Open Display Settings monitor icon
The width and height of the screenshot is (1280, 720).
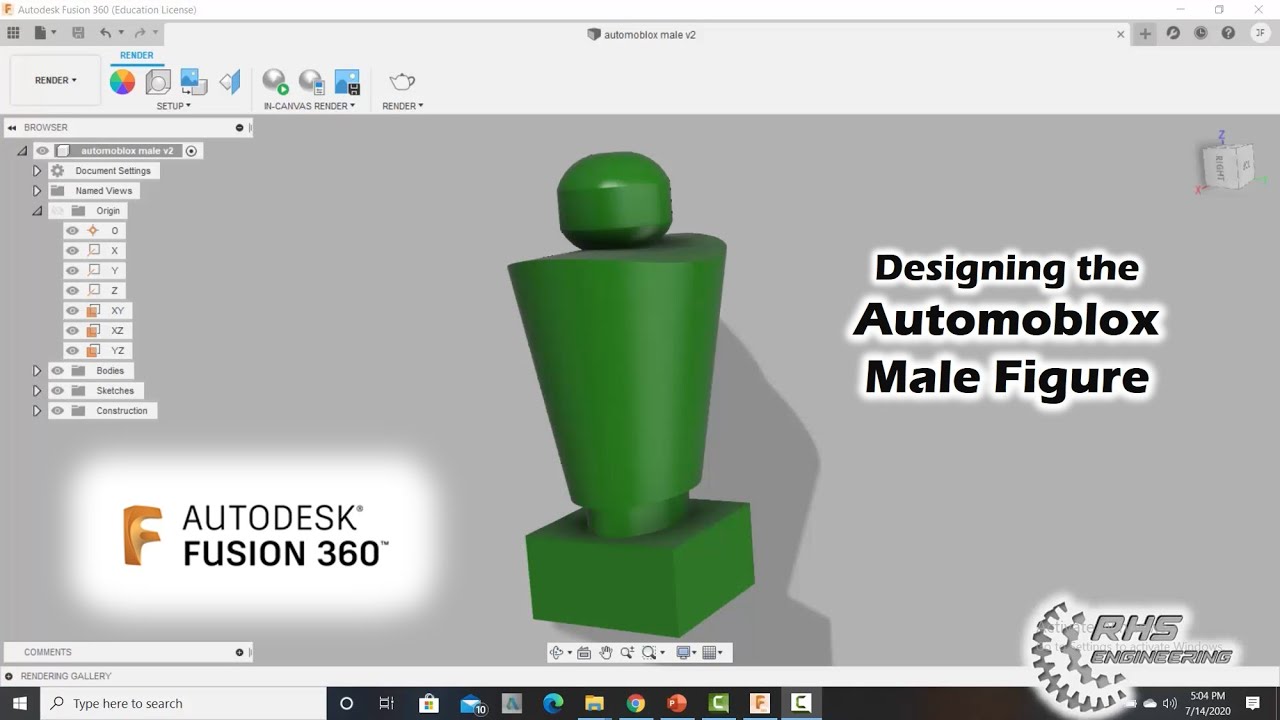click(x=683, y=653)
